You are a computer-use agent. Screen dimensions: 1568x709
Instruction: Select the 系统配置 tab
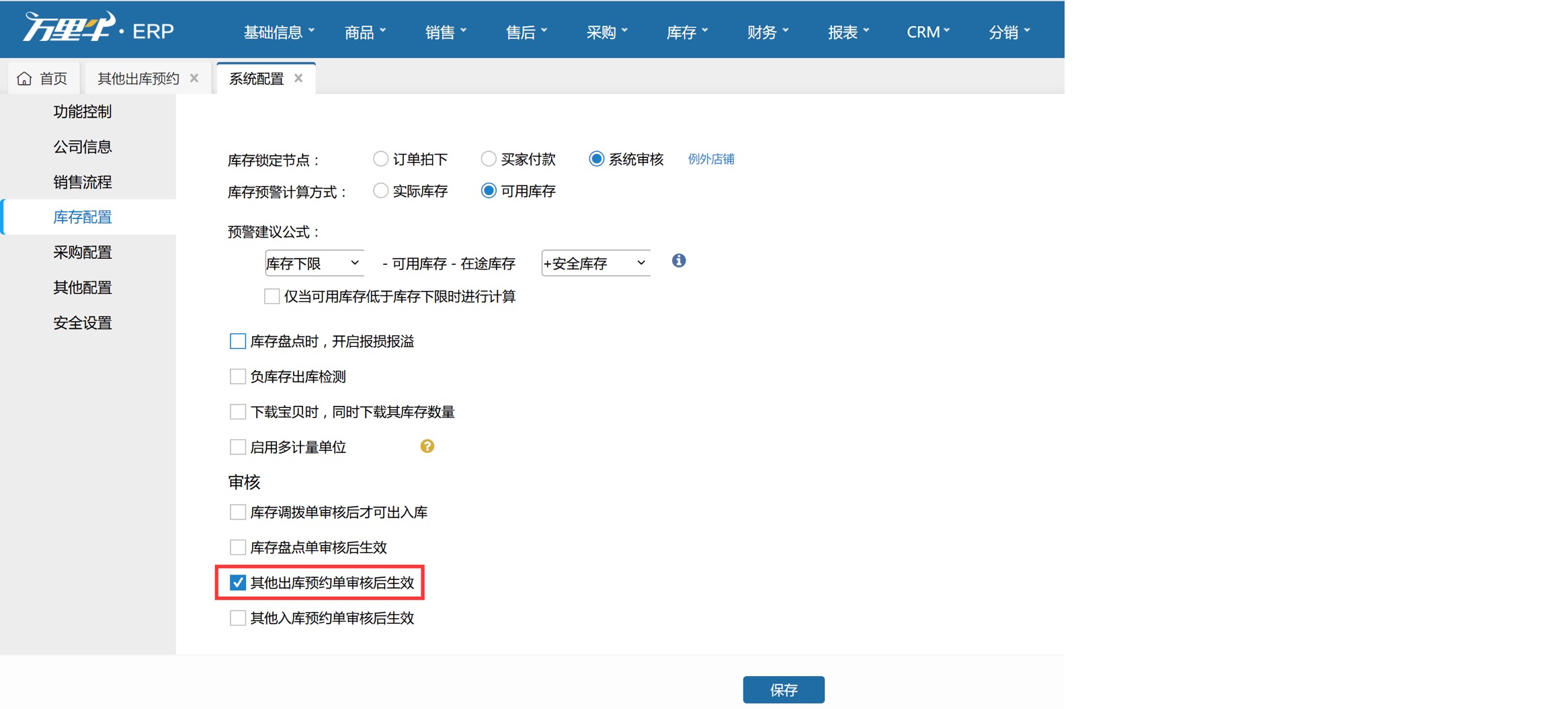pyautogui.click(x=265, y=79)
